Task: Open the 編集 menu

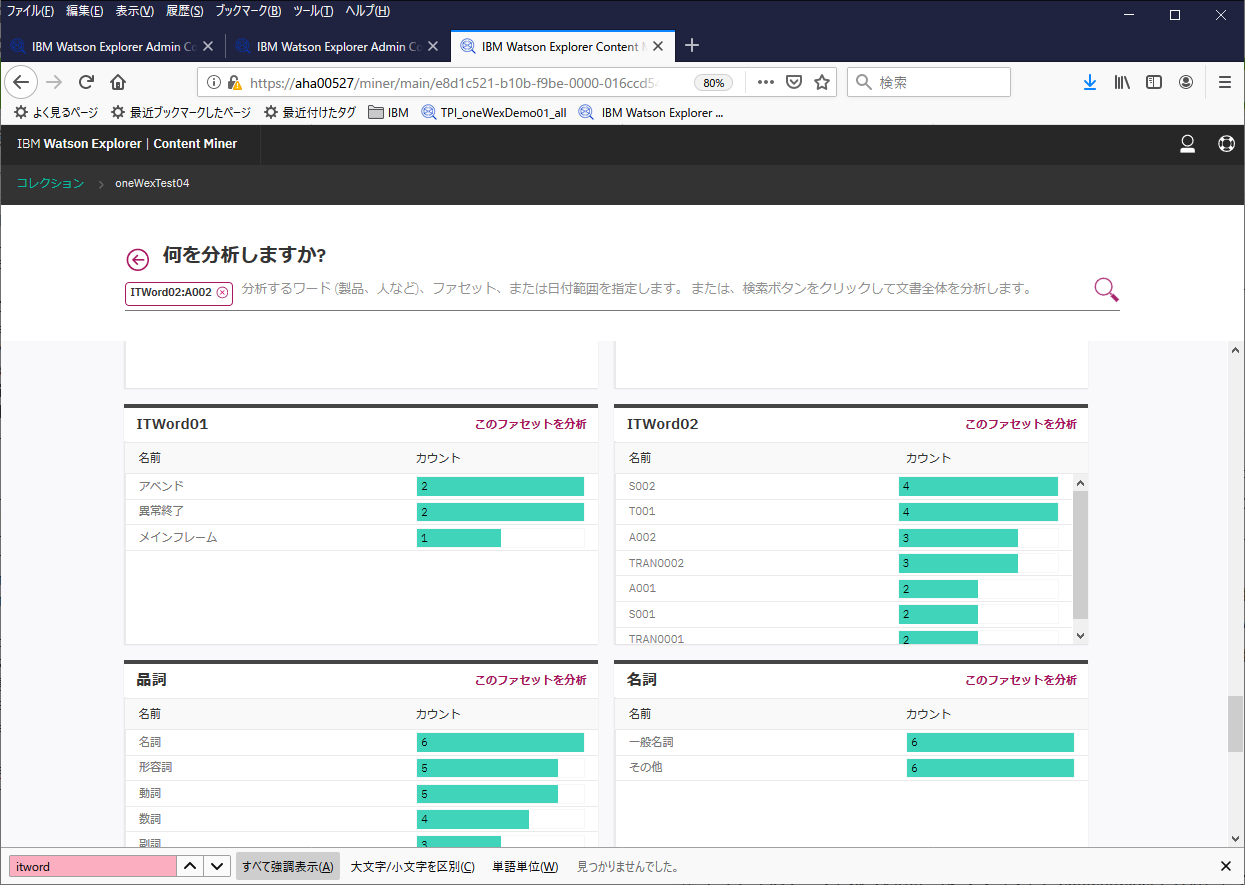Action: (x=84, y=11)
